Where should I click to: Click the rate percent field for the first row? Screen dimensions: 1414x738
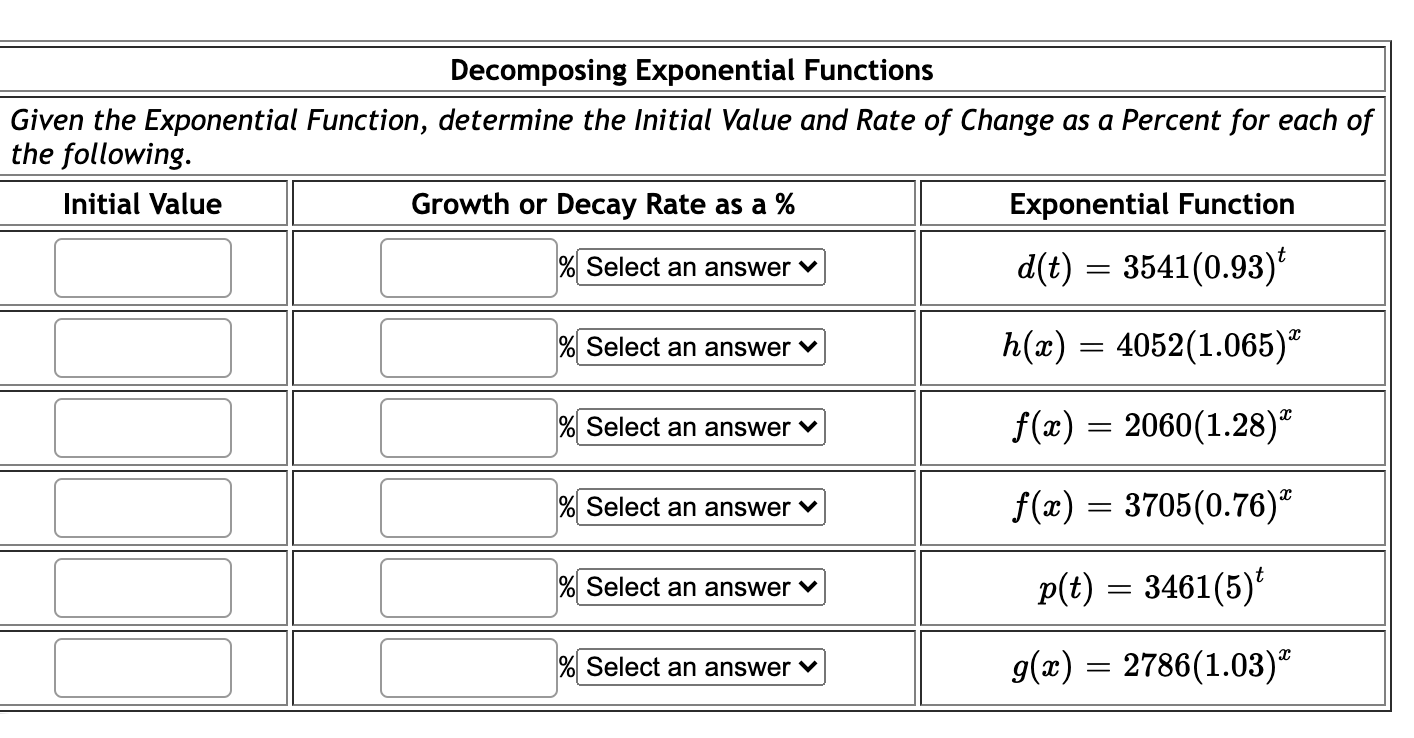[468, 267]
